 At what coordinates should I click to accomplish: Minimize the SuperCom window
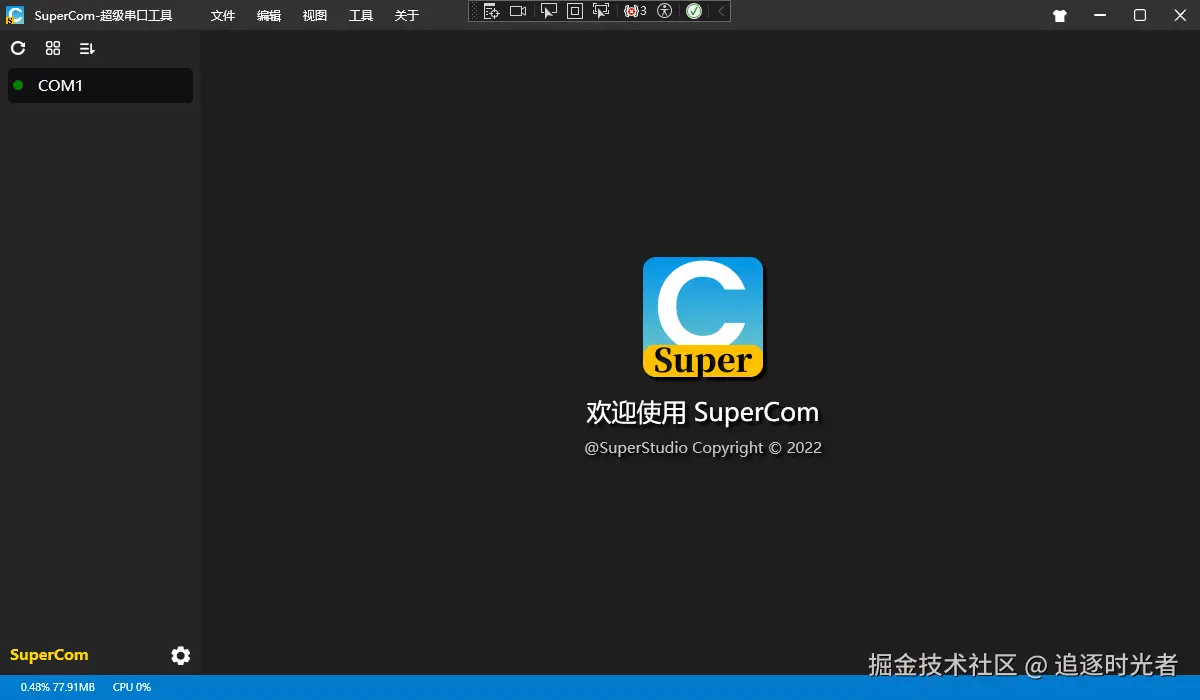point(1100,16)
